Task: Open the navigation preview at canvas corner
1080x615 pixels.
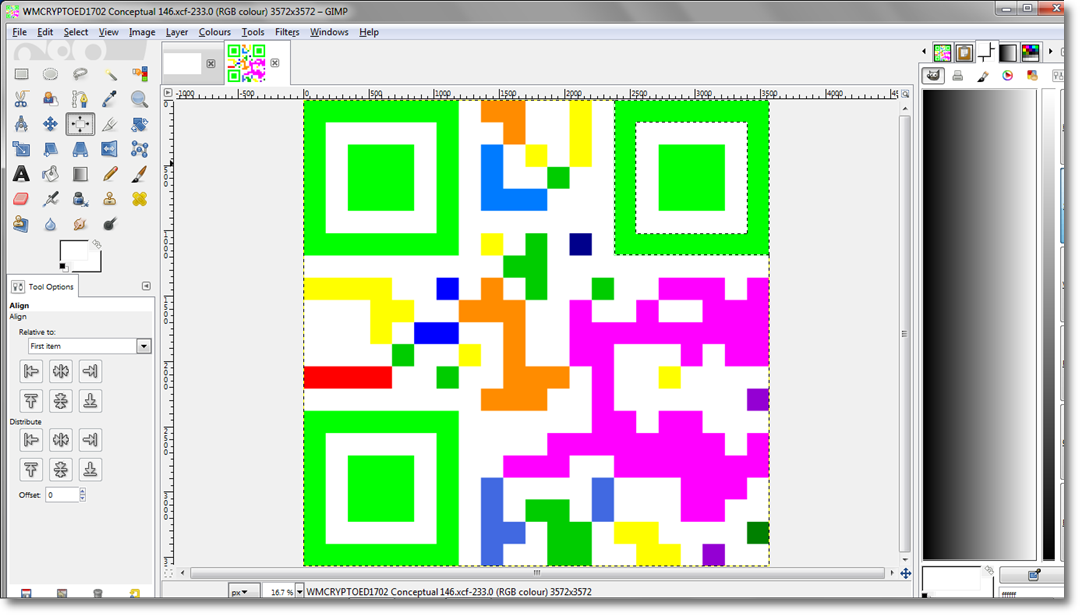Action: [x=906, y=573]
